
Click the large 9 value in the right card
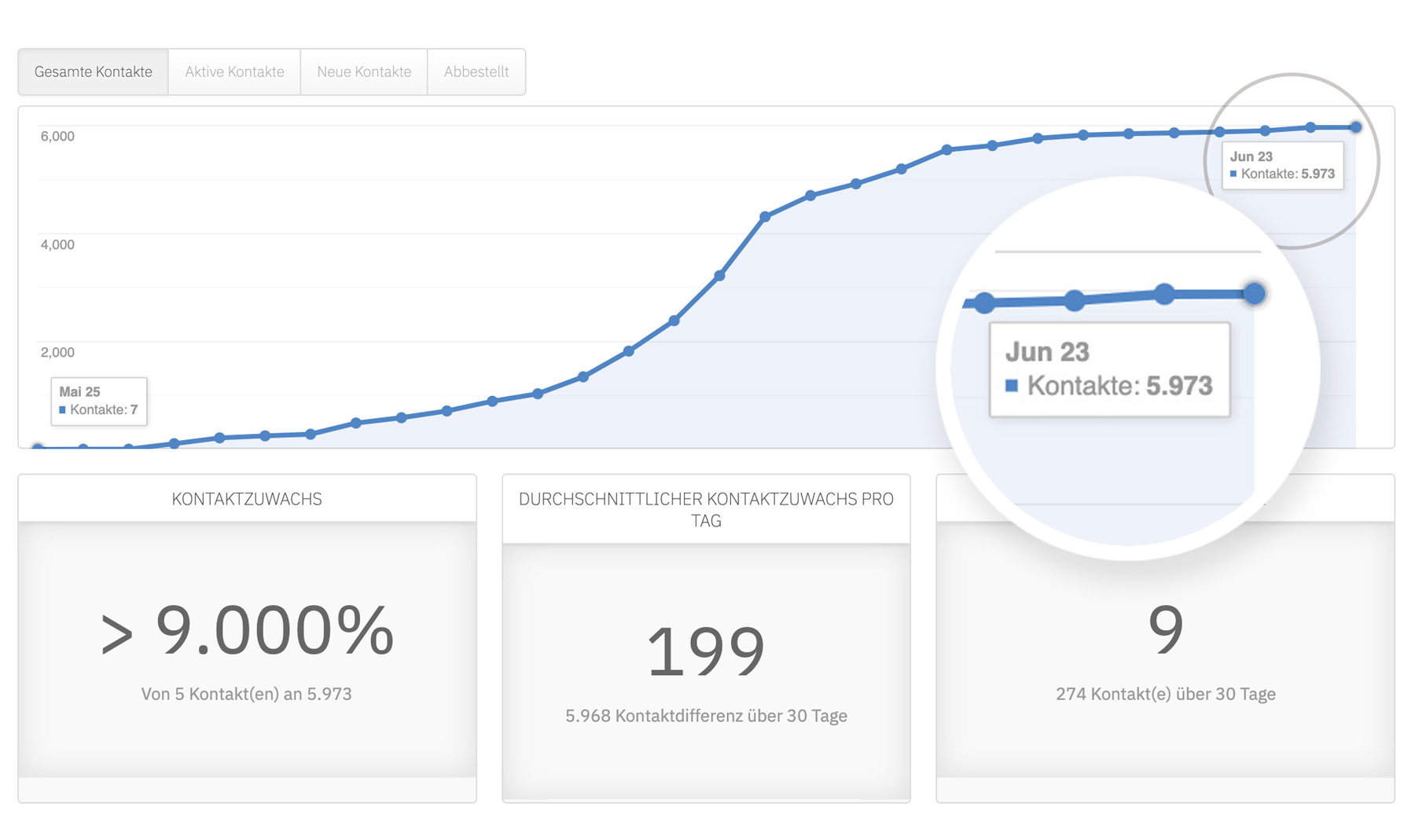(x=1166, y=630)
